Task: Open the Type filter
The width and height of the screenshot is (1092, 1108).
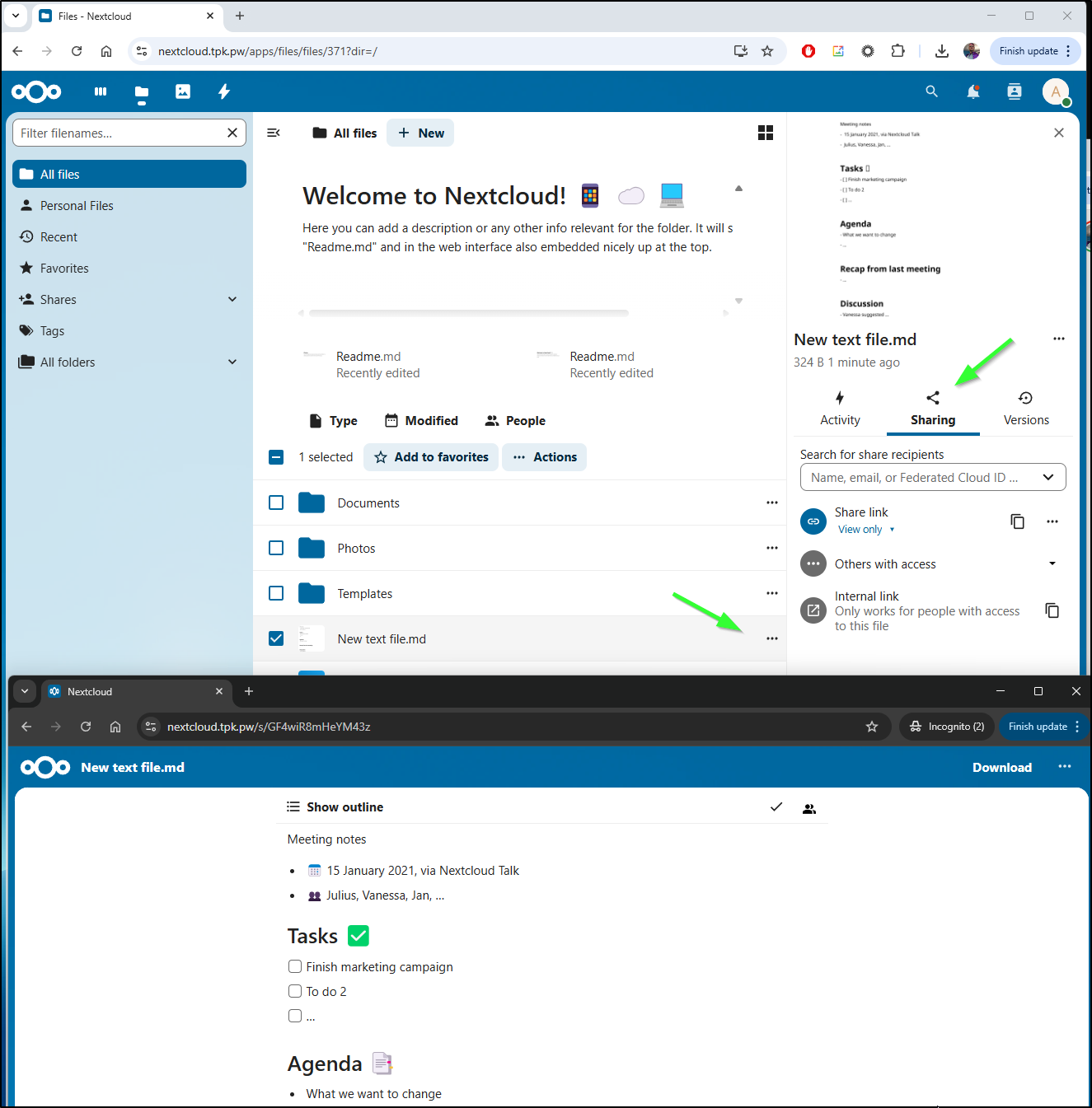Action: point(333,421)
